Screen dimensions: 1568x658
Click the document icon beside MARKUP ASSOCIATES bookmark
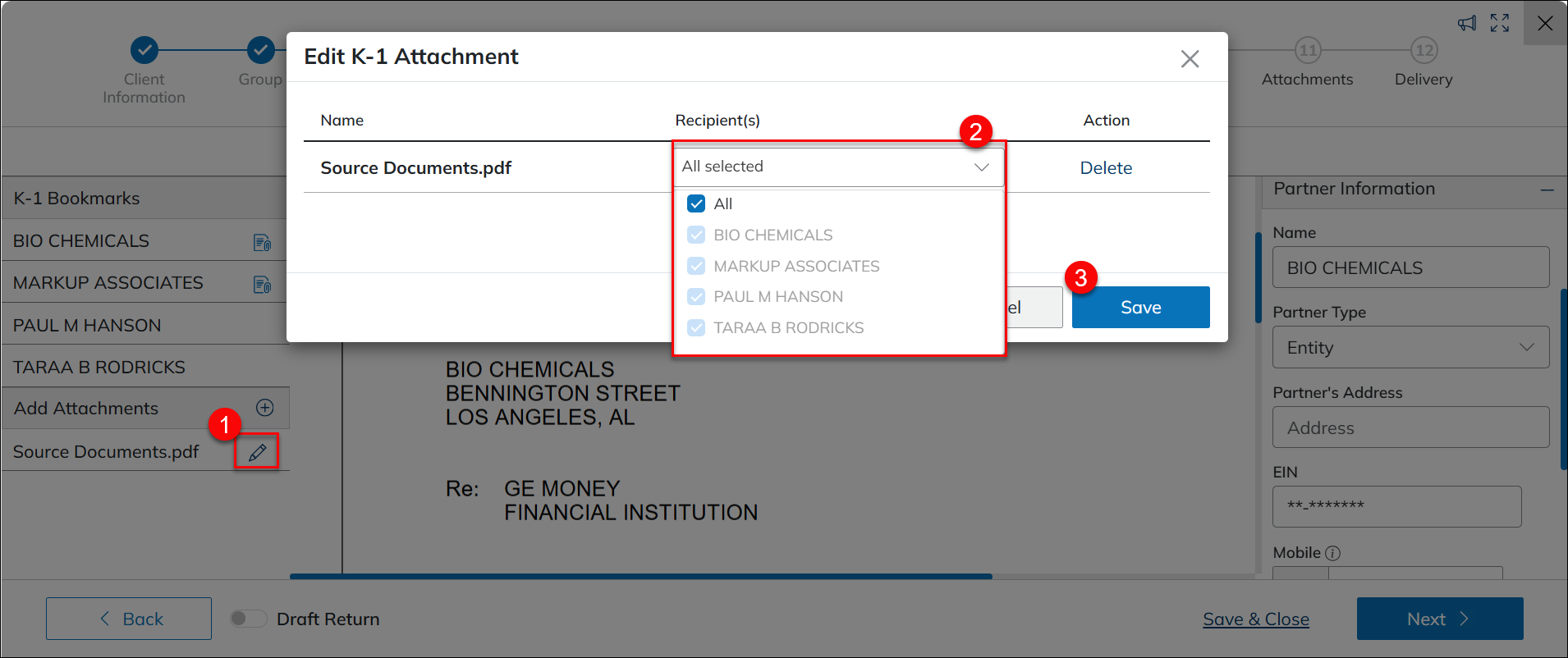262,284
